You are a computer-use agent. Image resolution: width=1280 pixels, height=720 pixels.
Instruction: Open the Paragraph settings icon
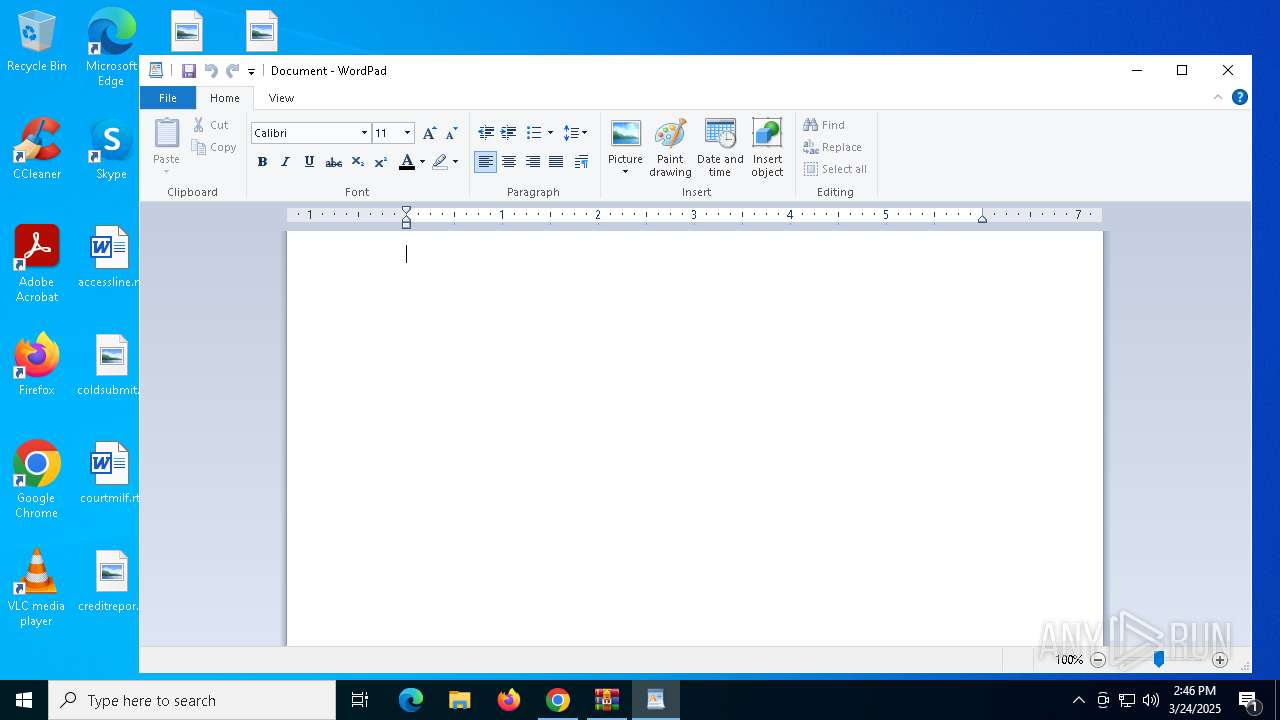tap(581, 162)
